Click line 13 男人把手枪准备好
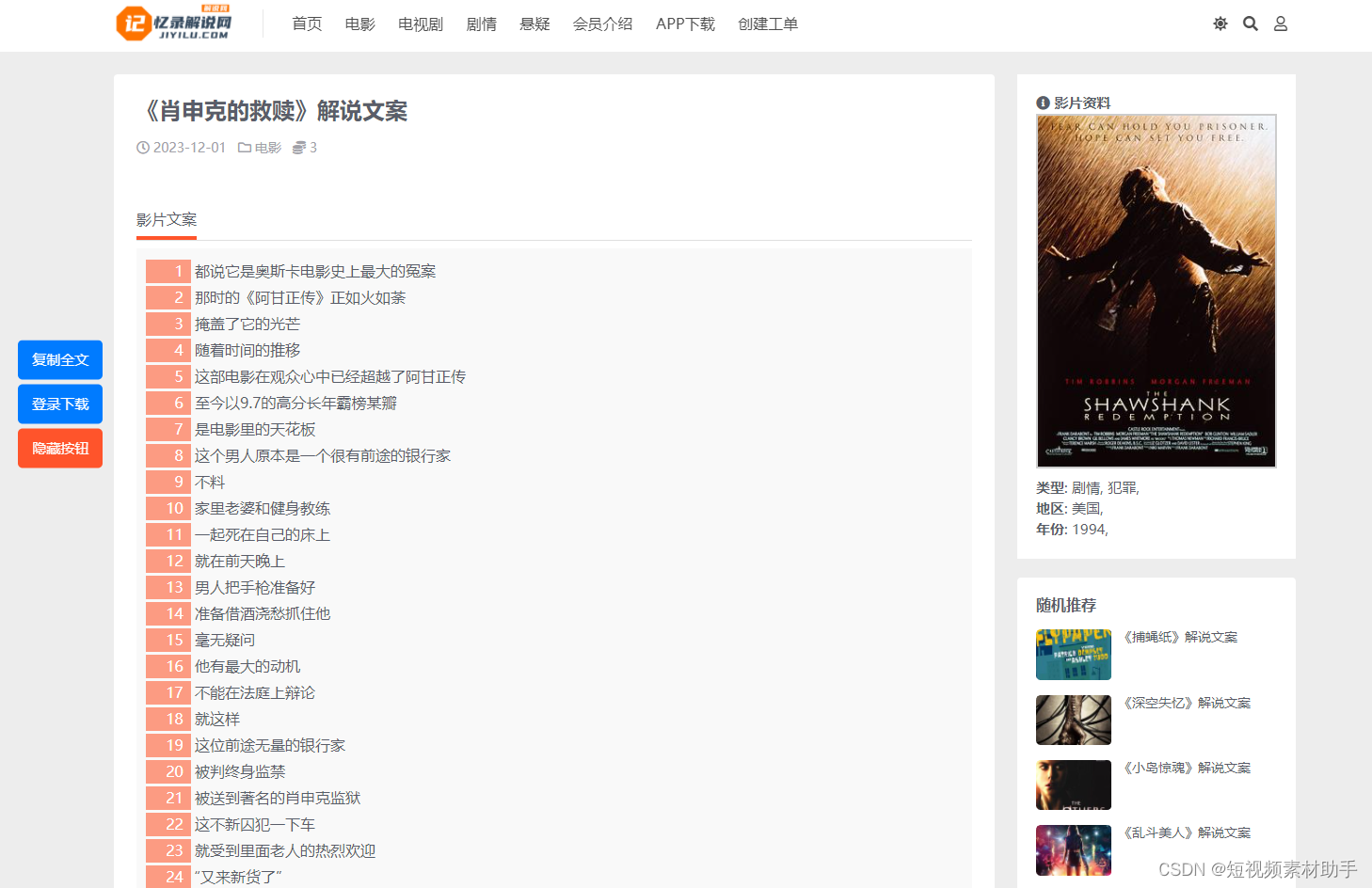1372x888 pixels. point(255,588)
